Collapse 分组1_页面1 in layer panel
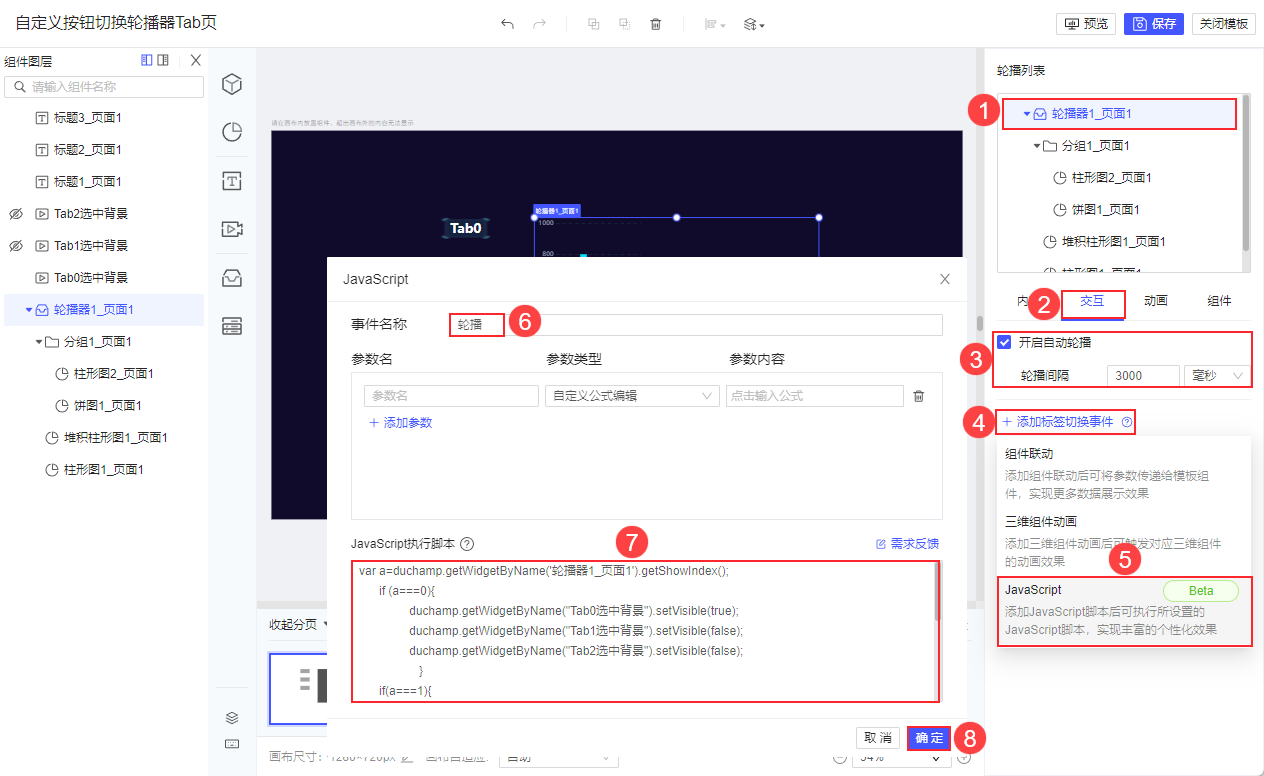1264x776 pixels. coord(39,342)
